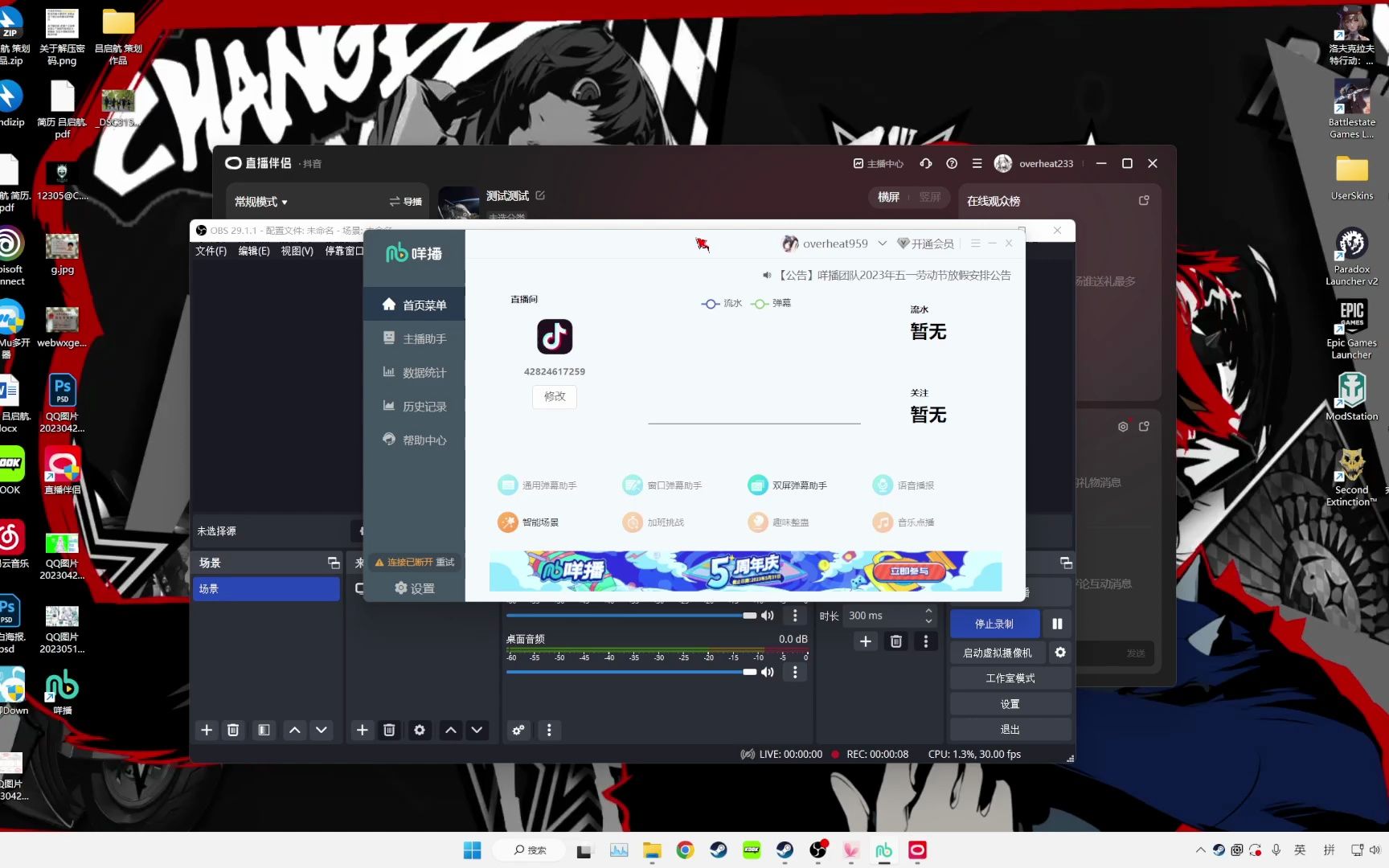
Task: Add a scene with the OBS plus icon
Action: [x=207, y=730]
